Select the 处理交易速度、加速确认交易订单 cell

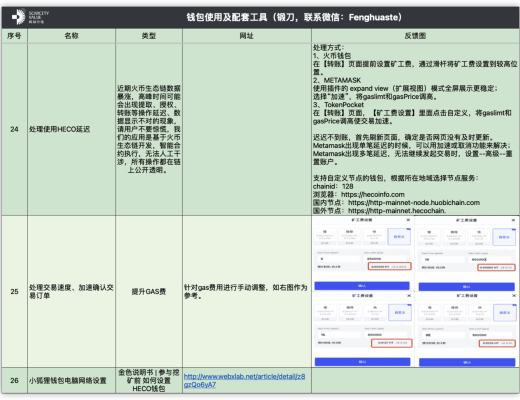(x=71, y=291)
